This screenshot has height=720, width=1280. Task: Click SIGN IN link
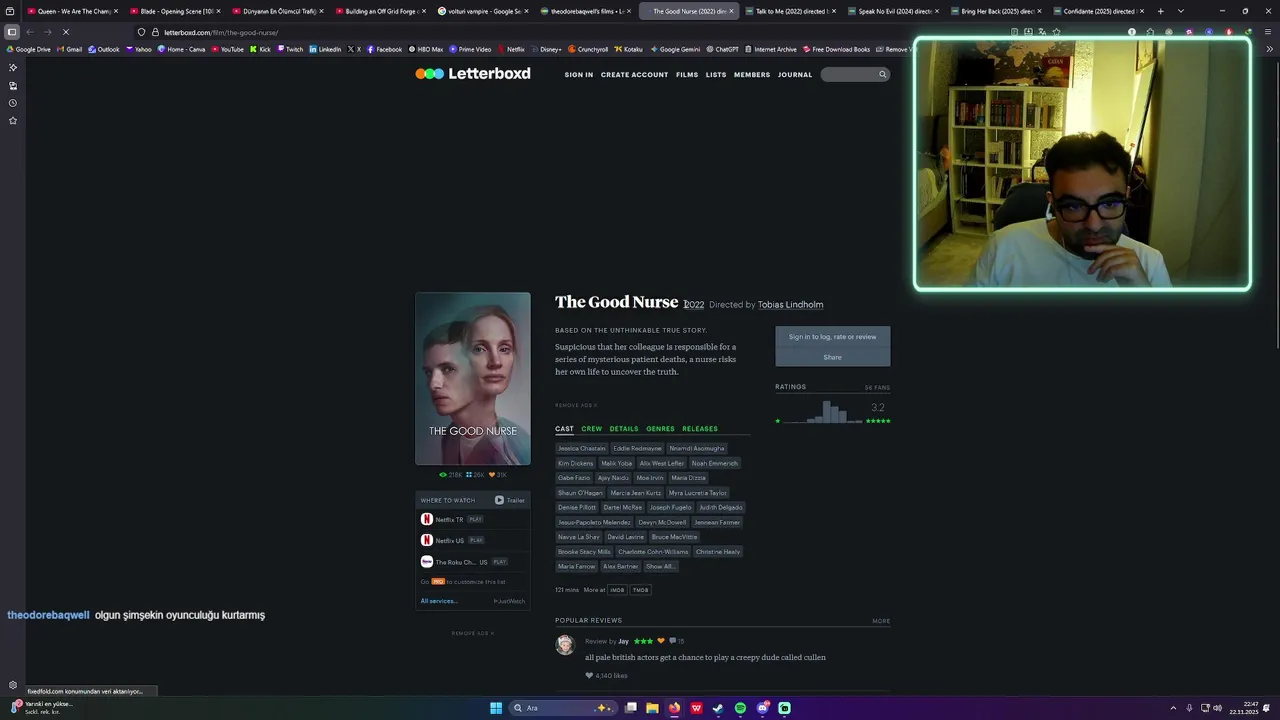click(x=579, y=75)
